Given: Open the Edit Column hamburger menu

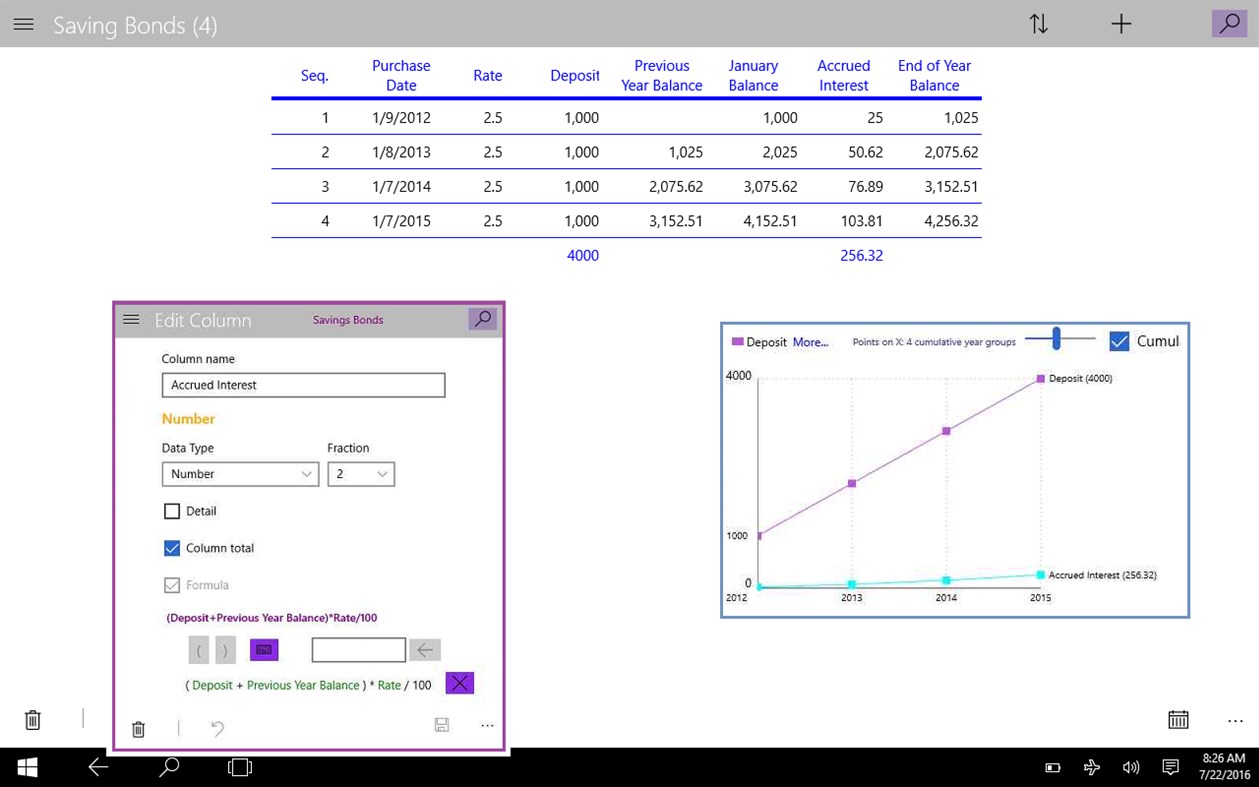Looking at the screenshot, I should (131, 319).
